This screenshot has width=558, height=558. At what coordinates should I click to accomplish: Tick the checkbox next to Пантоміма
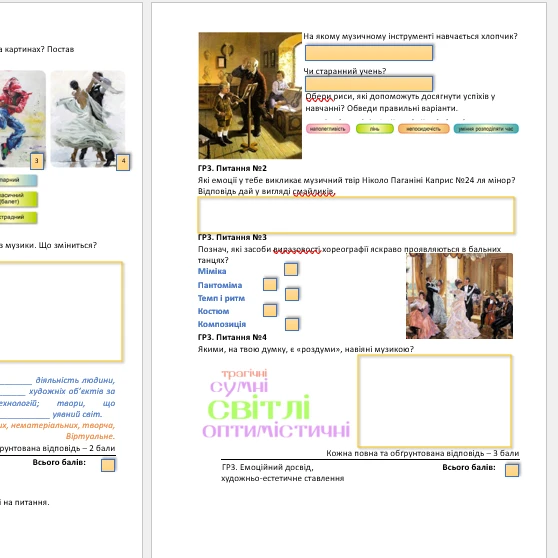click(270, 284)
